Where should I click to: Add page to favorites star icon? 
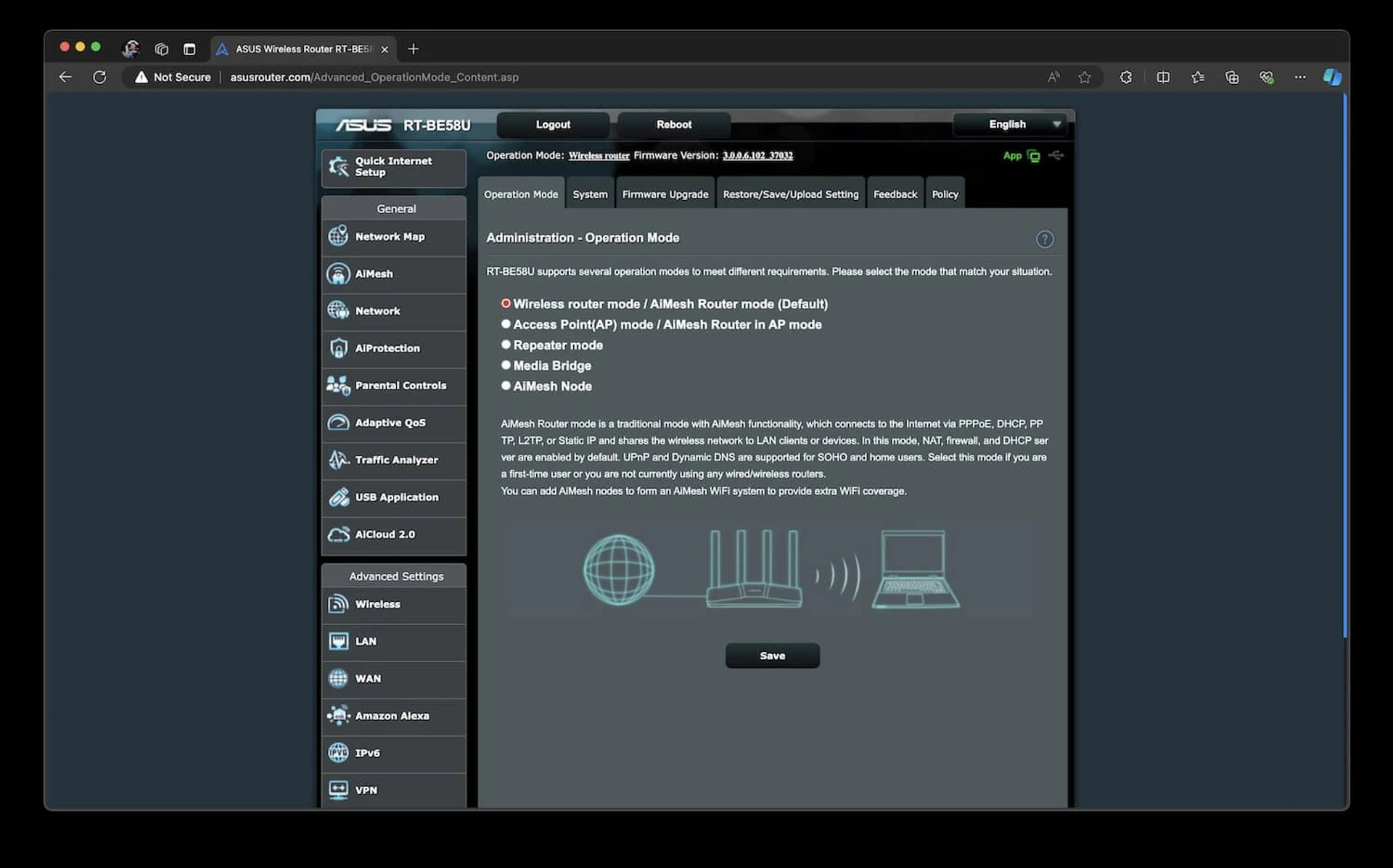tap(1085, 77)
